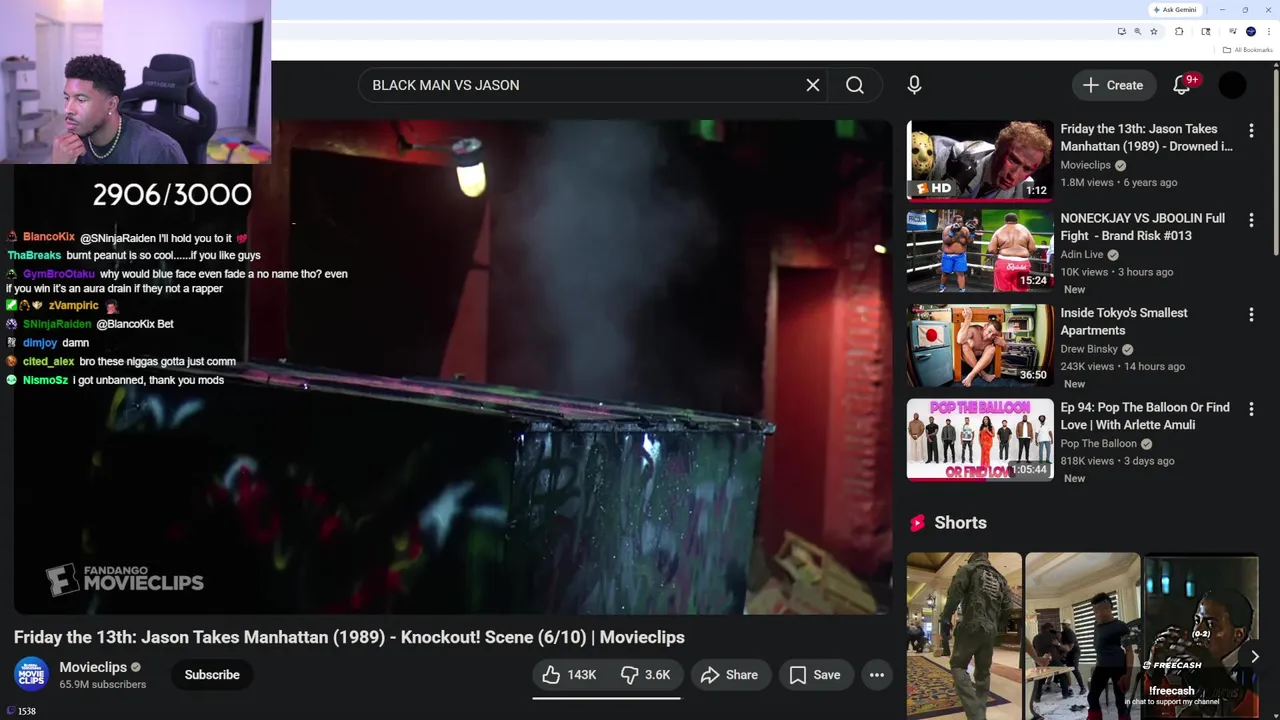This screenshot has height=720, width=1280.
Task: Dislike the video showing 3.6K
Action: [646, 675]
